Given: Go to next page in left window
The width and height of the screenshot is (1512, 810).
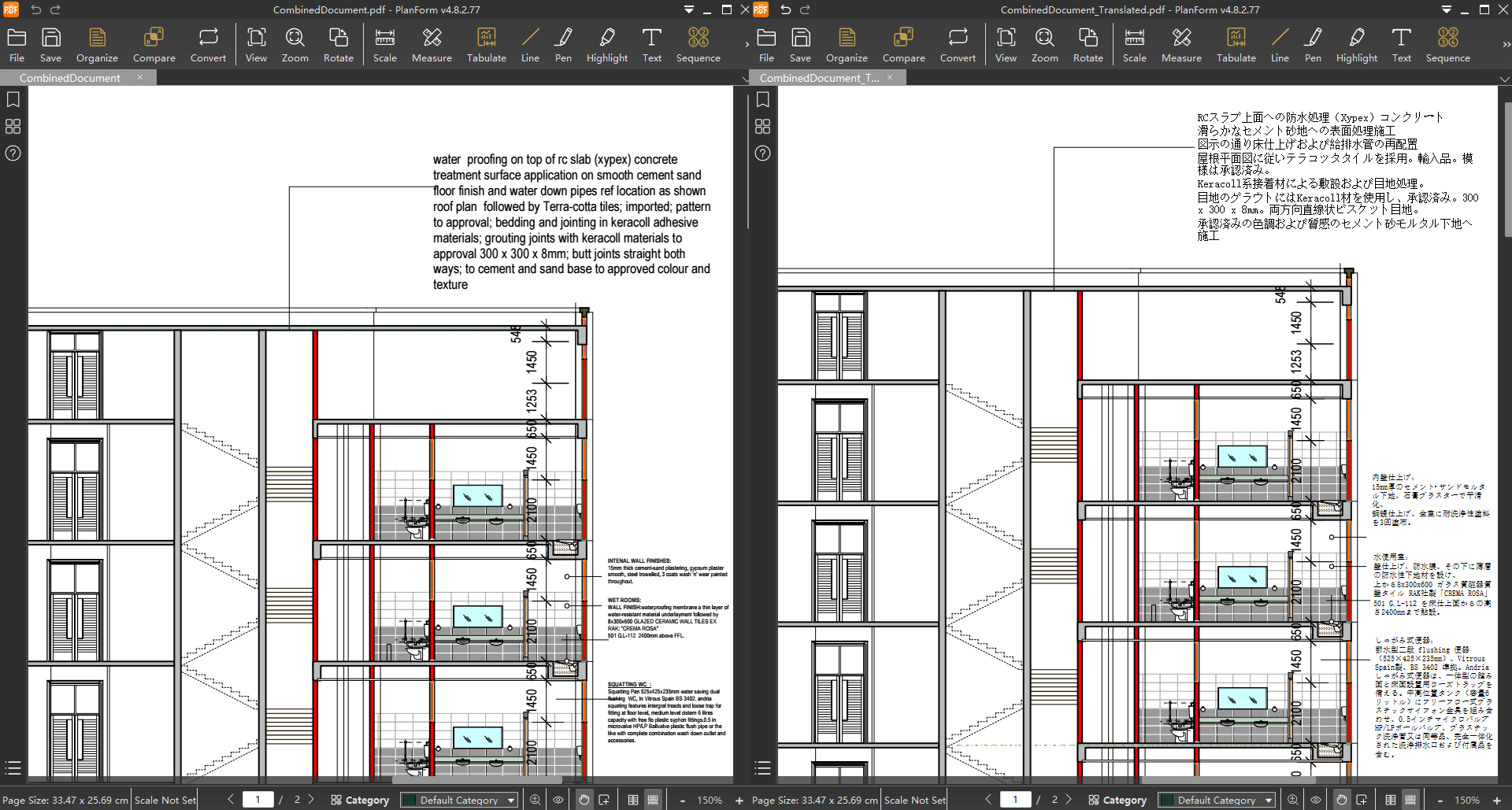Looking at the screenshot, I should 311,800.
